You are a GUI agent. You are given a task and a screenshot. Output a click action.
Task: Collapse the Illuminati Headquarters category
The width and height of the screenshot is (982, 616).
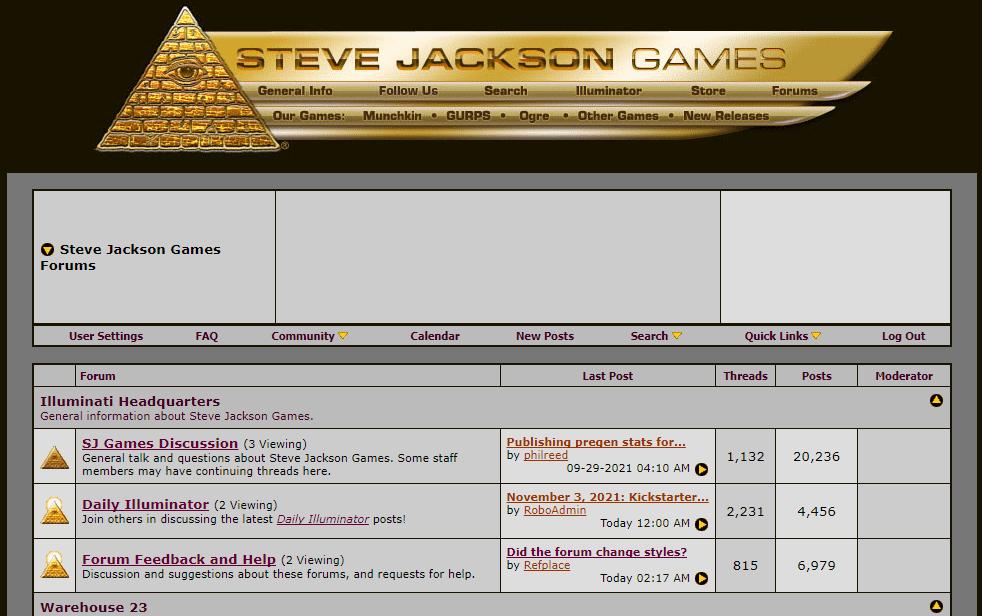[936, 401]
